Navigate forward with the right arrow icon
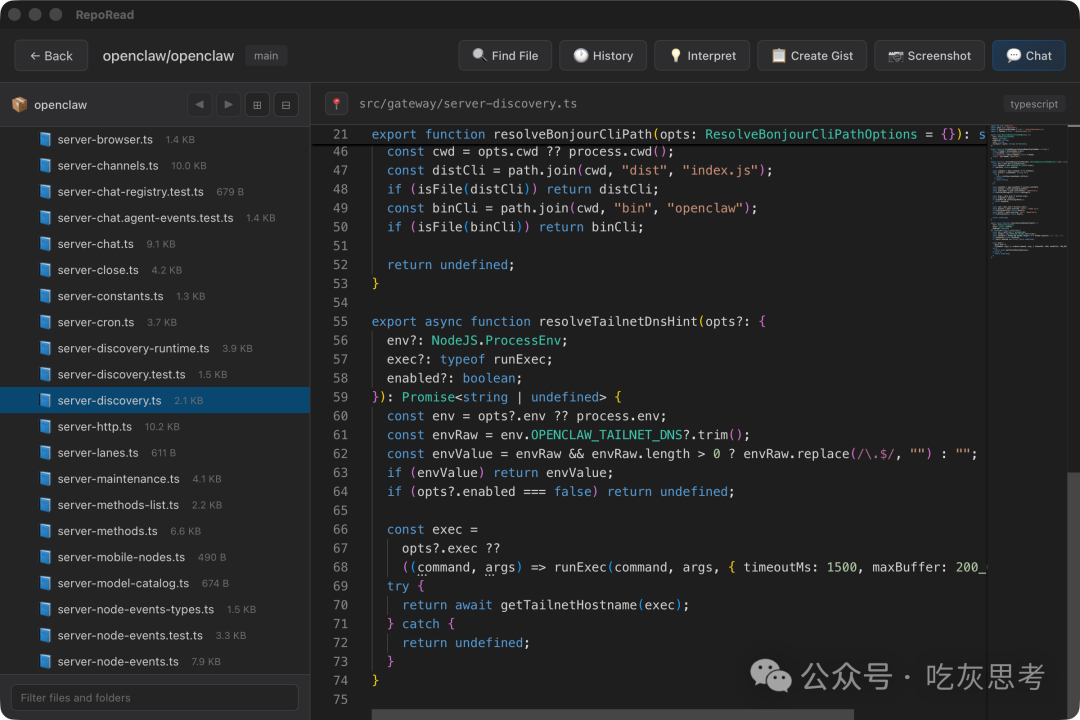This screenshot has height=720, width=1080. coord(228,105)
